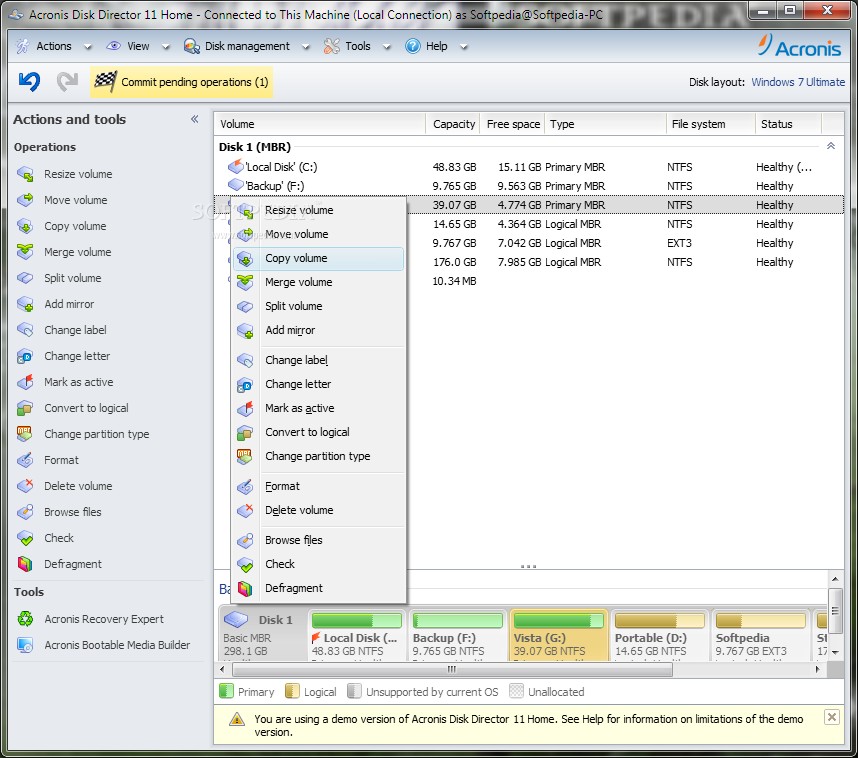Image resolution: width=858 pixels, height=758 pixels.
Task: Click the Defragment icon in left sidebar
Action: 25,564
